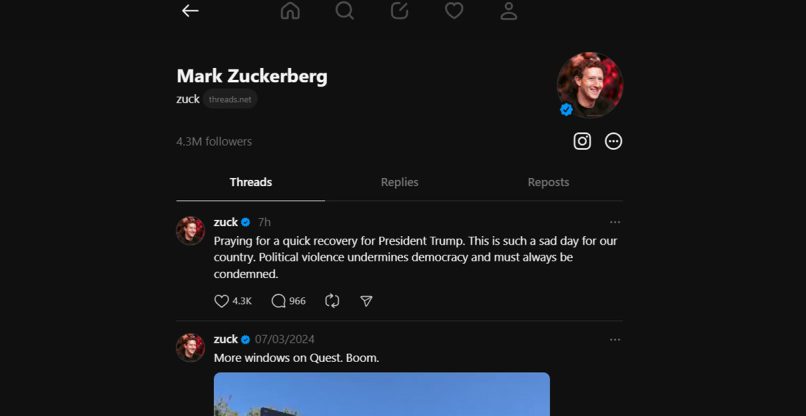Screen dimensions: 806x416
Task: Open options menu on the 7h post
Action: pos(615,222)
